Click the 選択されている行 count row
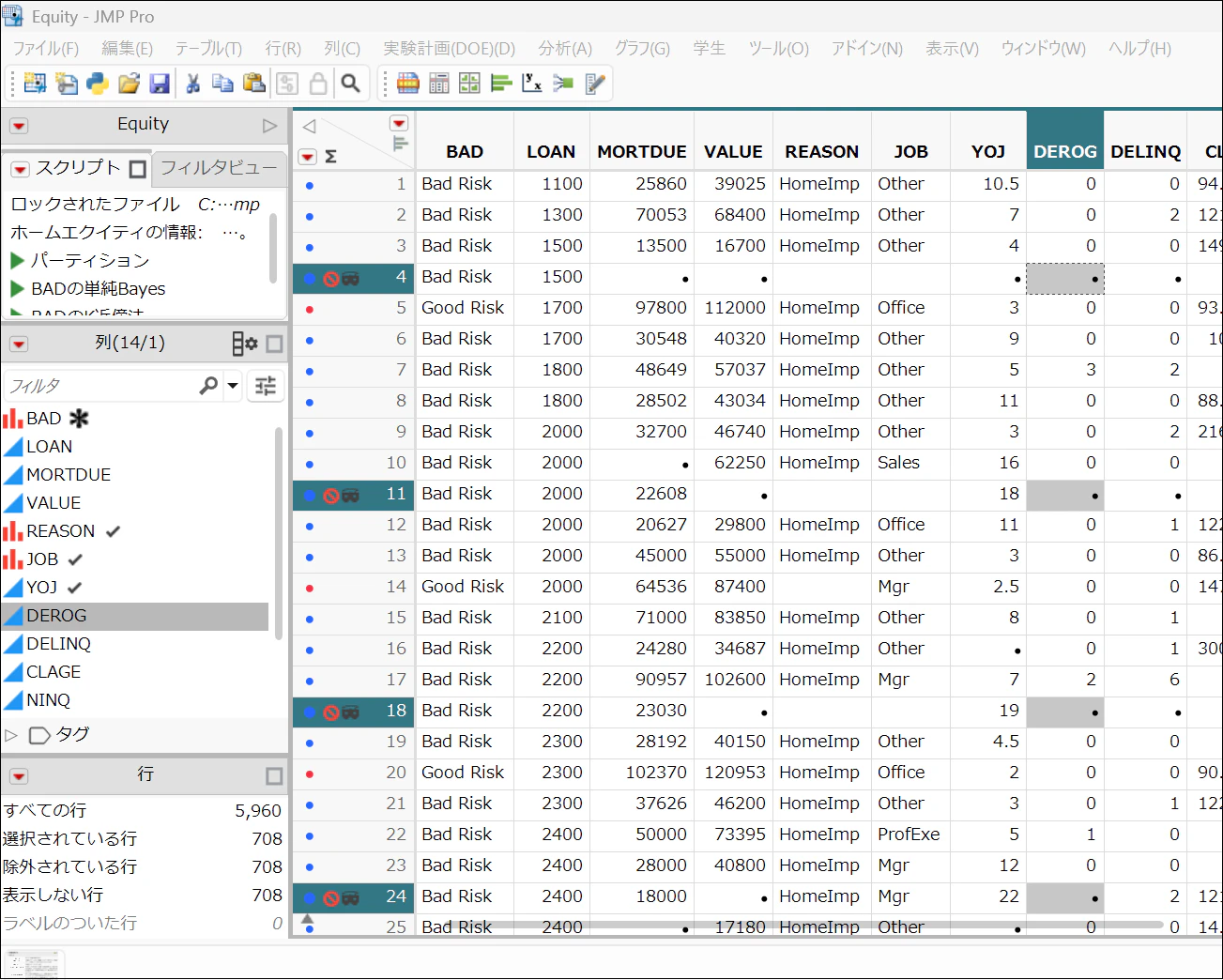Viewport: 1223px width, 980px height. (143, 838)
